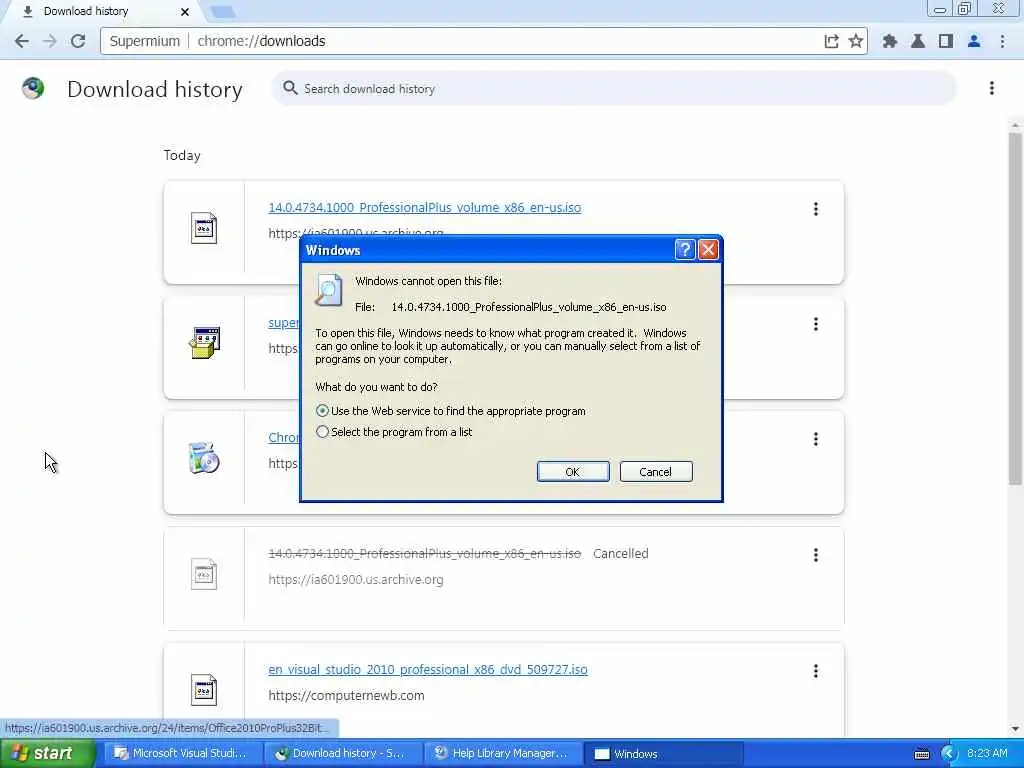
Task: Select the Windows taskbar item
Action: (x=664, y=754)
